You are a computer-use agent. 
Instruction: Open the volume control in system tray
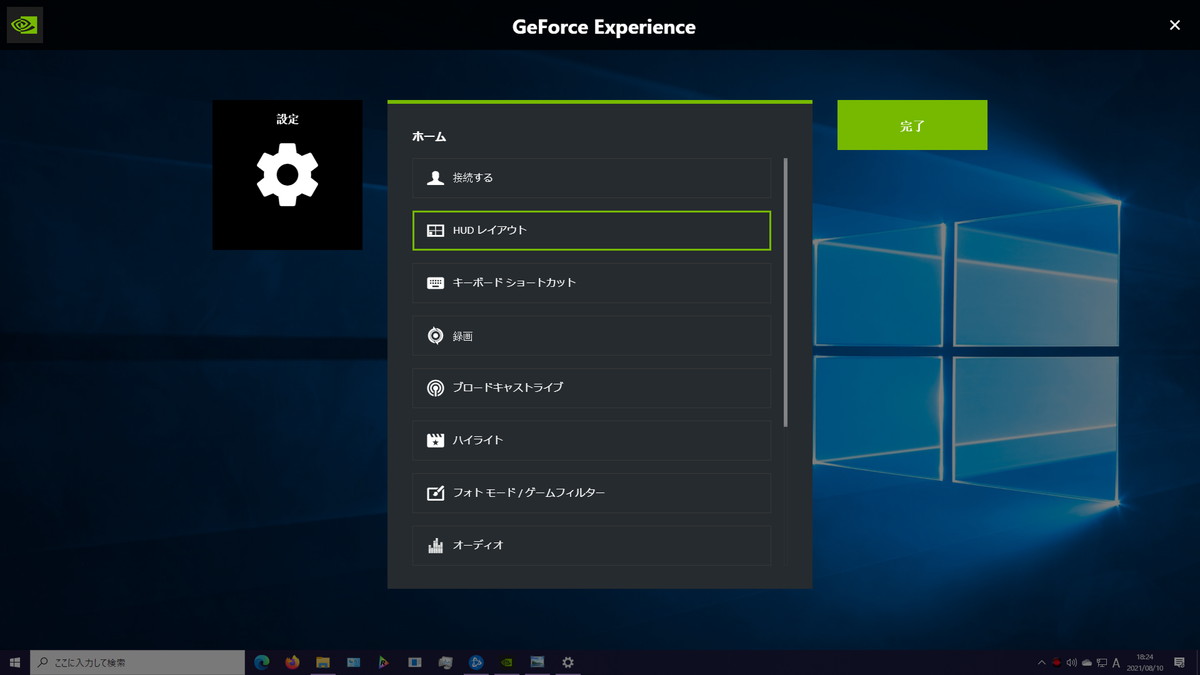pos(1072,663)
